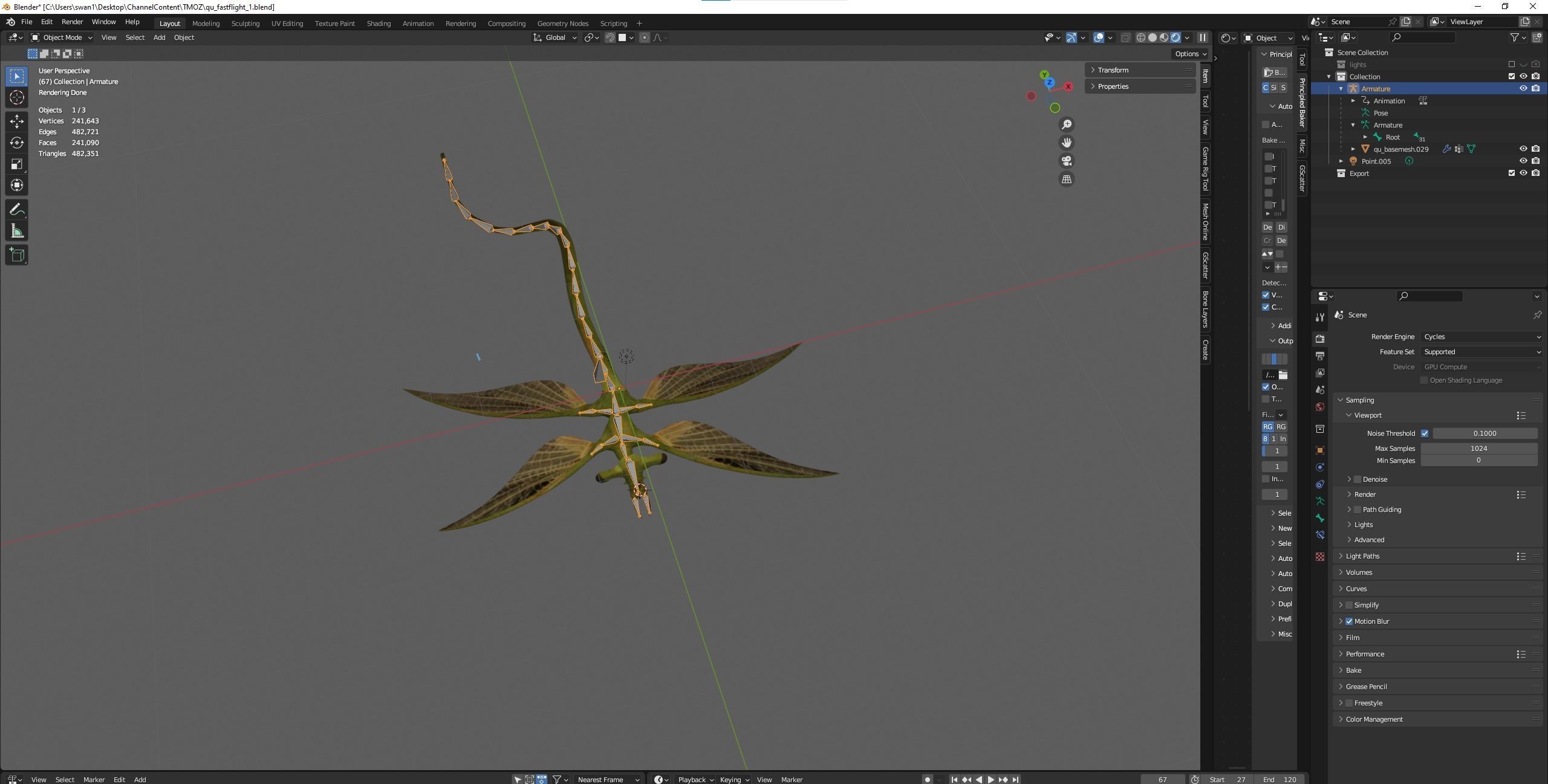Activate the Move tool

[17, 121]
